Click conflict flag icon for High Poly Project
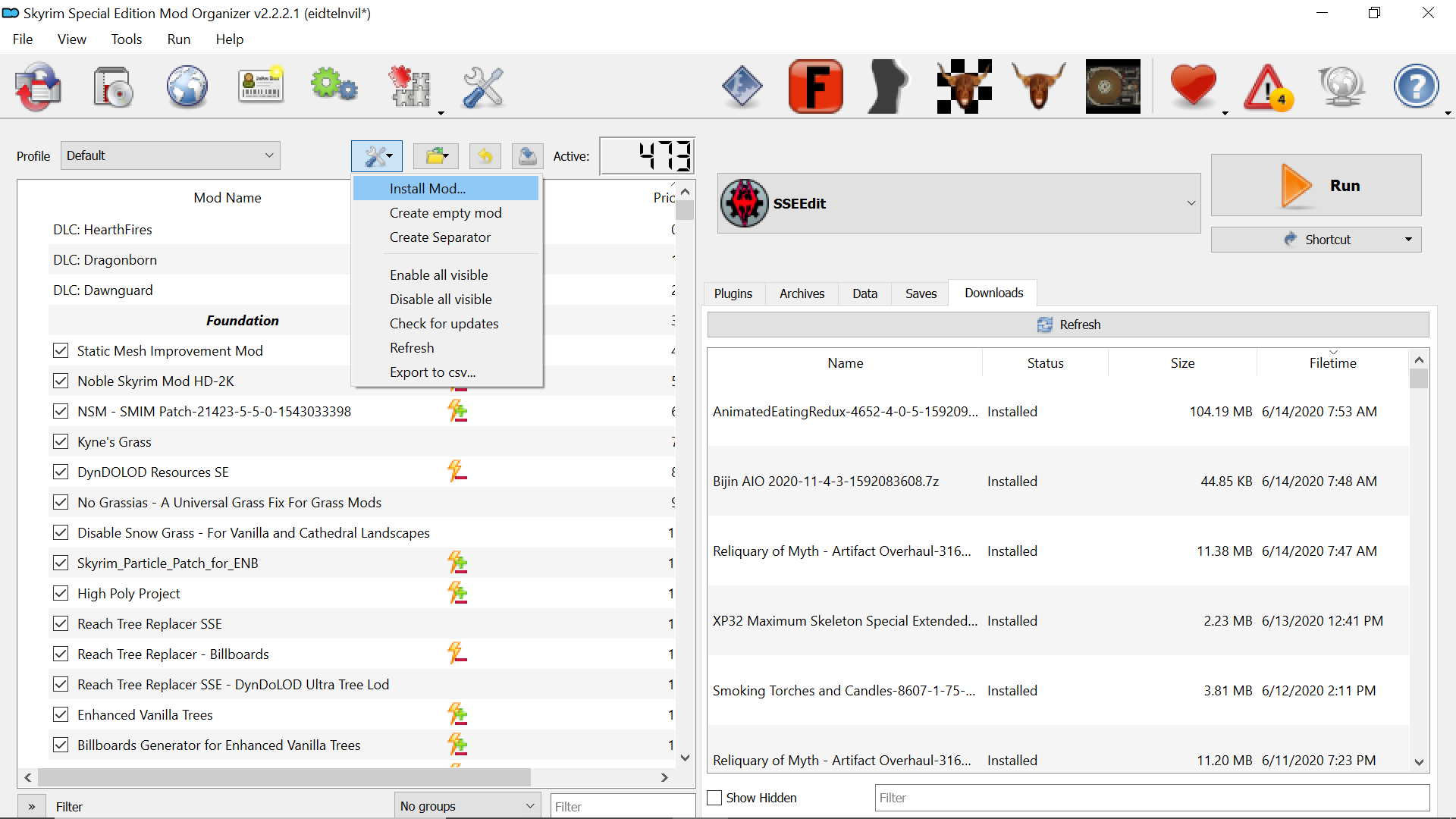The width and height of the screenshot is (1456, 819). coord(457,593)
